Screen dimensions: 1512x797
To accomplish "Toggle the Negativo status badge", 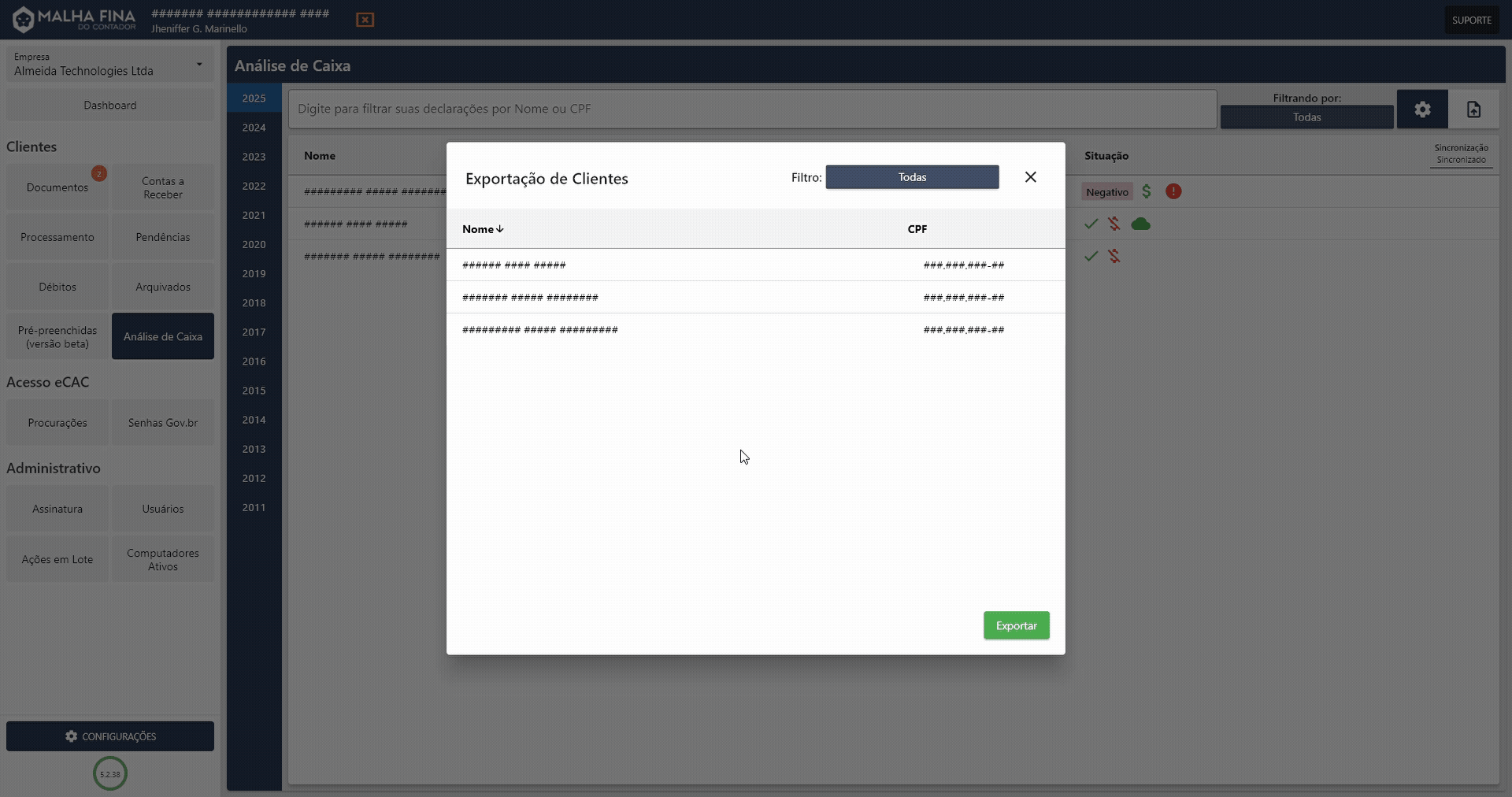I will (1107, 191).
